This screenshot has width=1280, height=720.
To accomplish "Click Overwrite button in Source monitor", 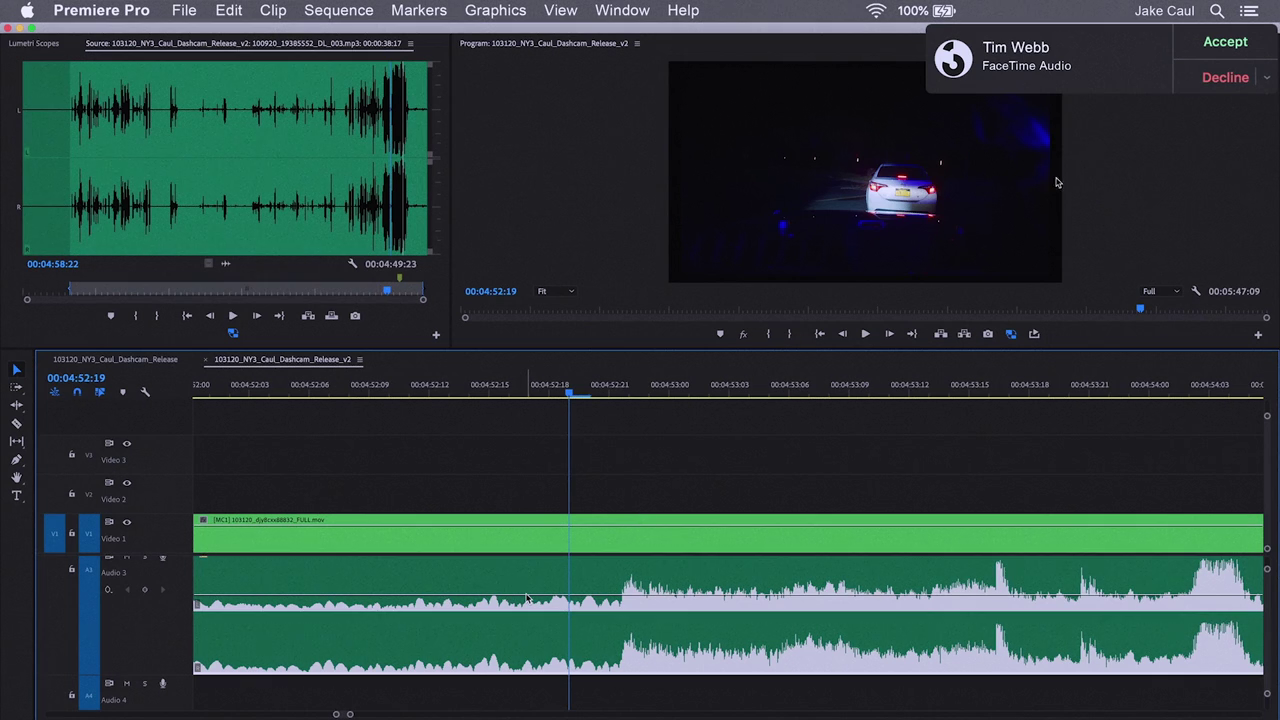I will click(332, 316).
